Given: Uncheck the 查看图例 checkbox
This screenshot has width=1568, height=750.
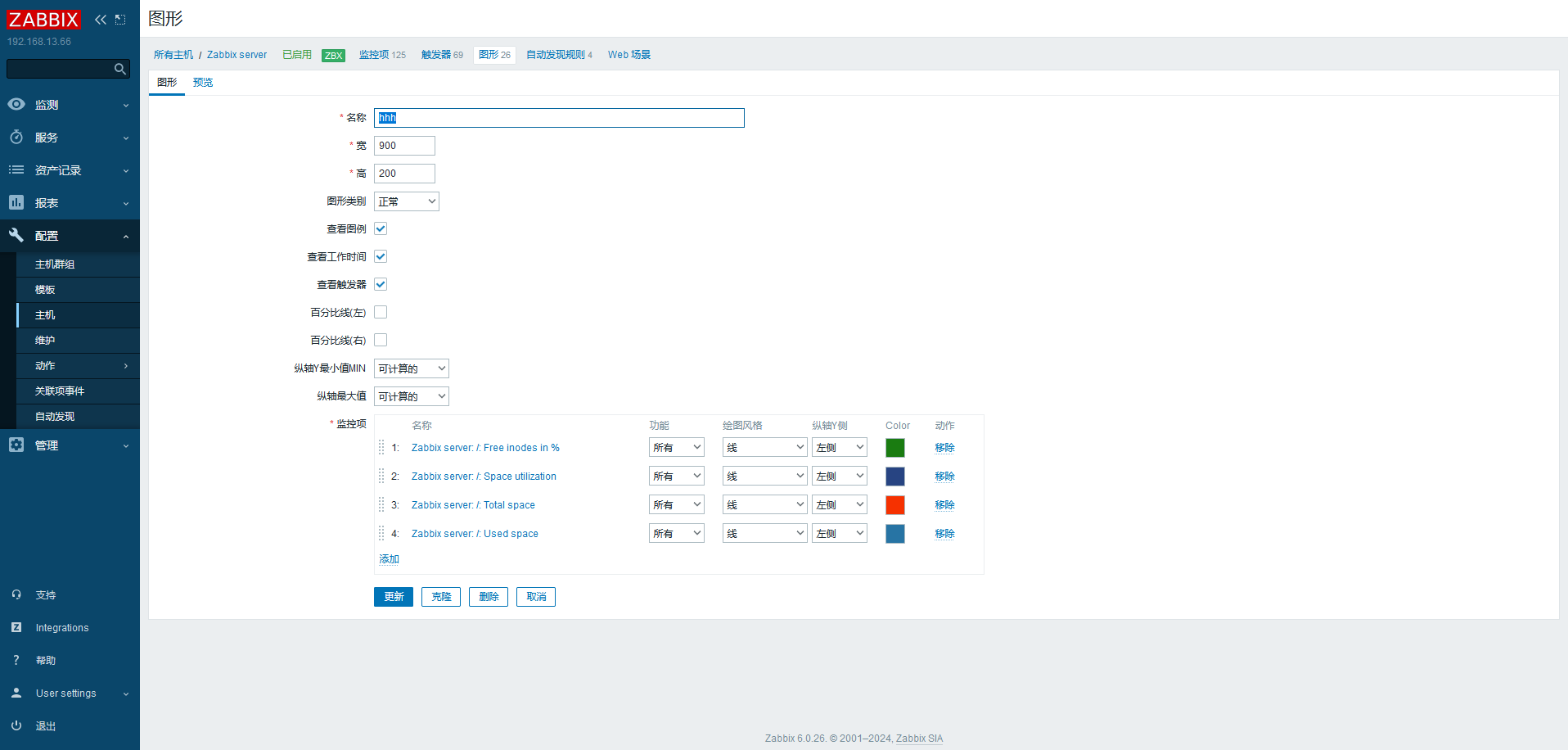Looking at the screenshot, I should coord(381,229).
